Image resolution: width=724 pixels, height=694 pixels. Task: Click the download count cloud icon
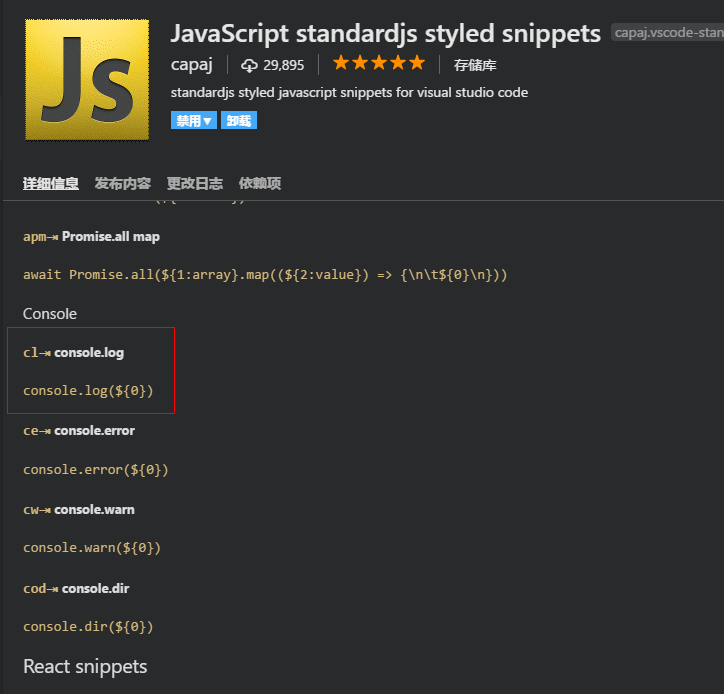click(249, 66)
